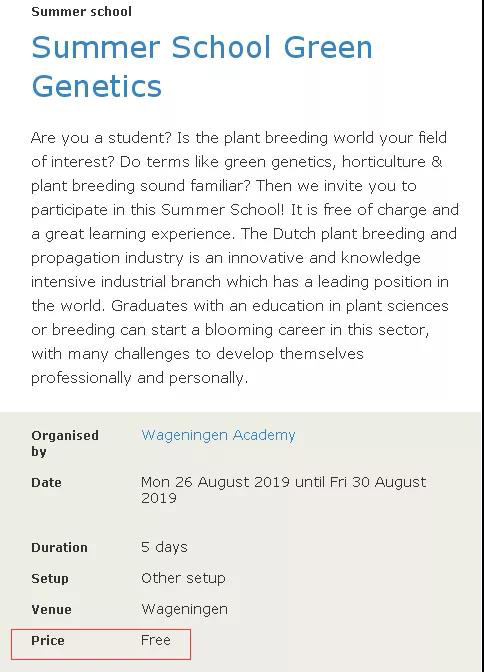
Task: Select the Other setup value
Action: pos(183,578)
